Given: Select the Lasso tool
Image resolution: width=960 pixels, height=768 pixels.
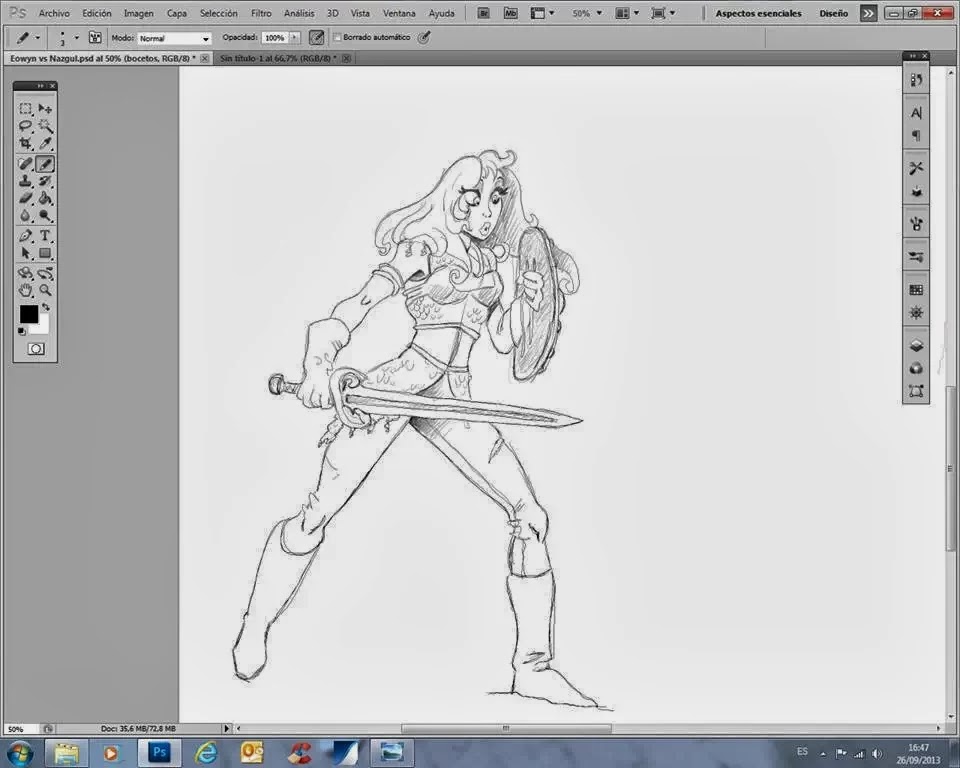Looking at the screenshot, I should tap(25, 126).
